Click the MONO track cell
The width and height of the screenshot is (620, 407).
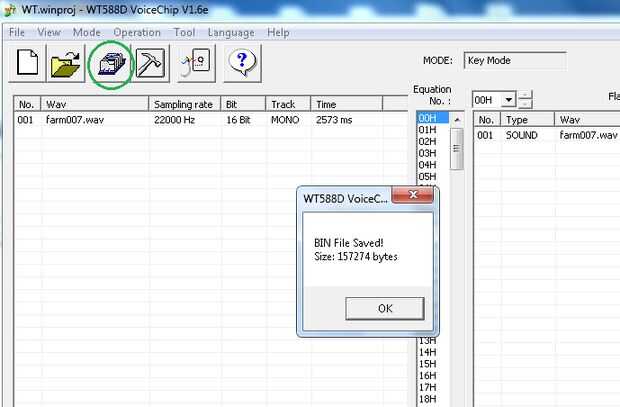coord(285,119)
